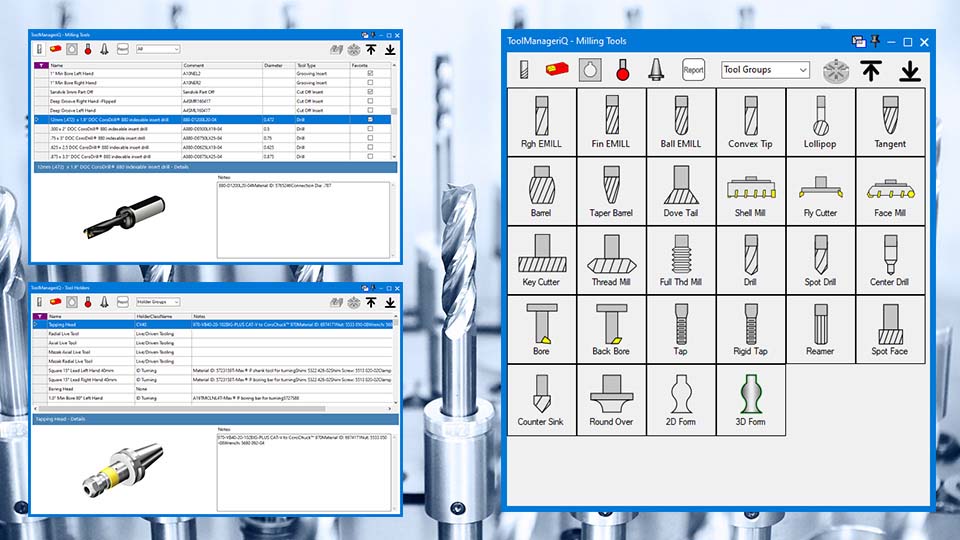Screen dimensions: 960x540
Task: Select the Mazak Axial Live Tool row
Action: coord(214,352)
